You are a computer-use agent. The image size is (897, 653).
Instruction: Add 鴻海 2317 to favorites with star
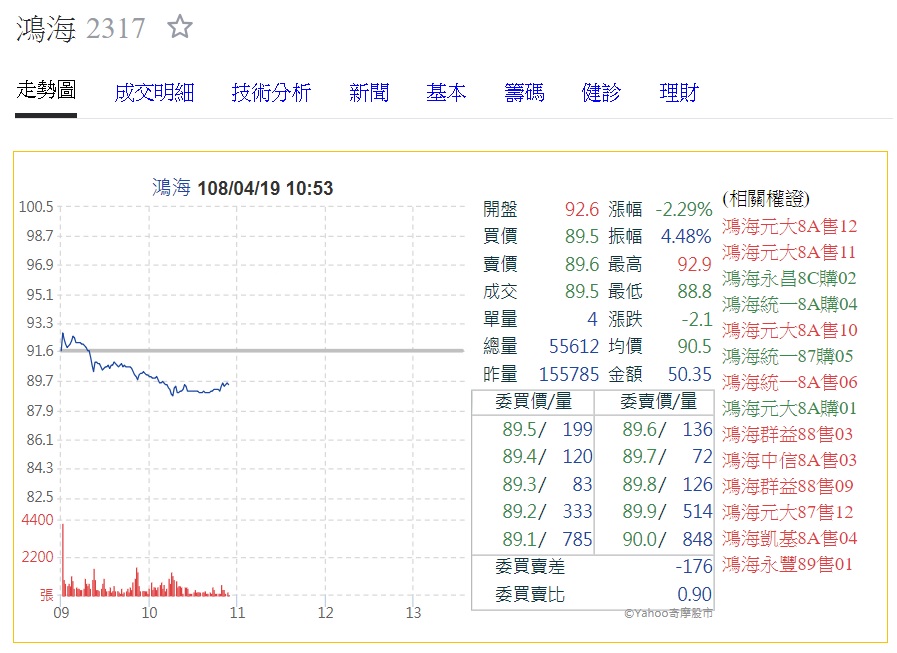tap(180, 27)
